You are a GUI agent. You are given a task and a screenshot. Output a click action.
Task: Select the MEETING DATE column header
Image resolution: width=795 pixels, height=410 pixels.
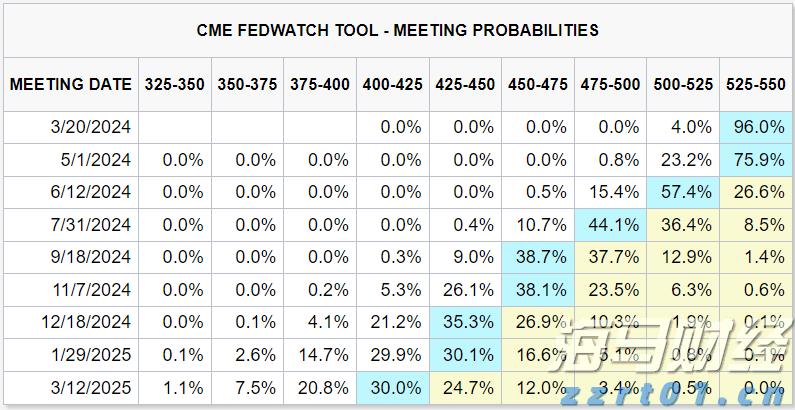[71, 85]
